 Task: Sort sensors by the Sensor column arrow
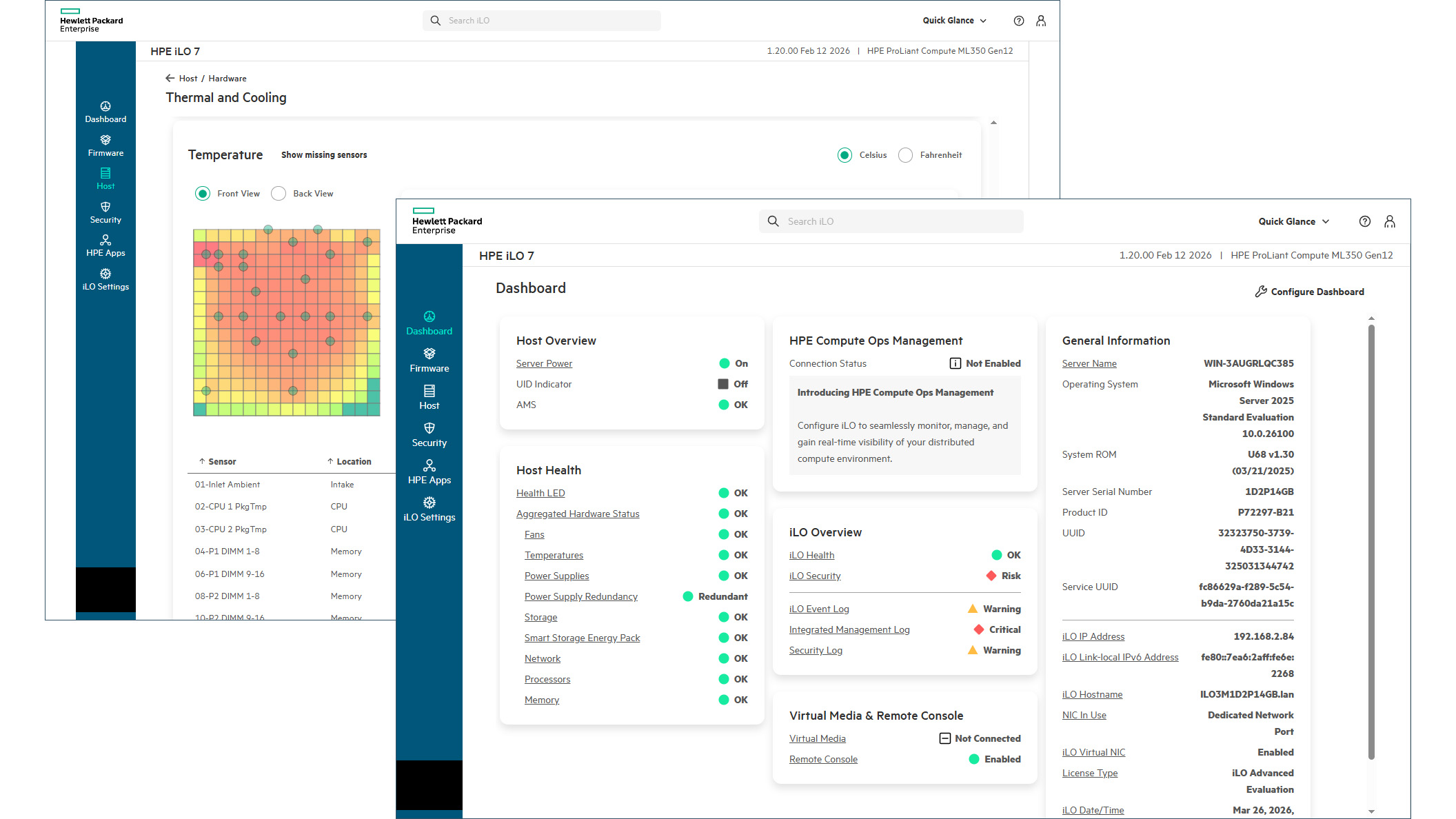(201, 461)
